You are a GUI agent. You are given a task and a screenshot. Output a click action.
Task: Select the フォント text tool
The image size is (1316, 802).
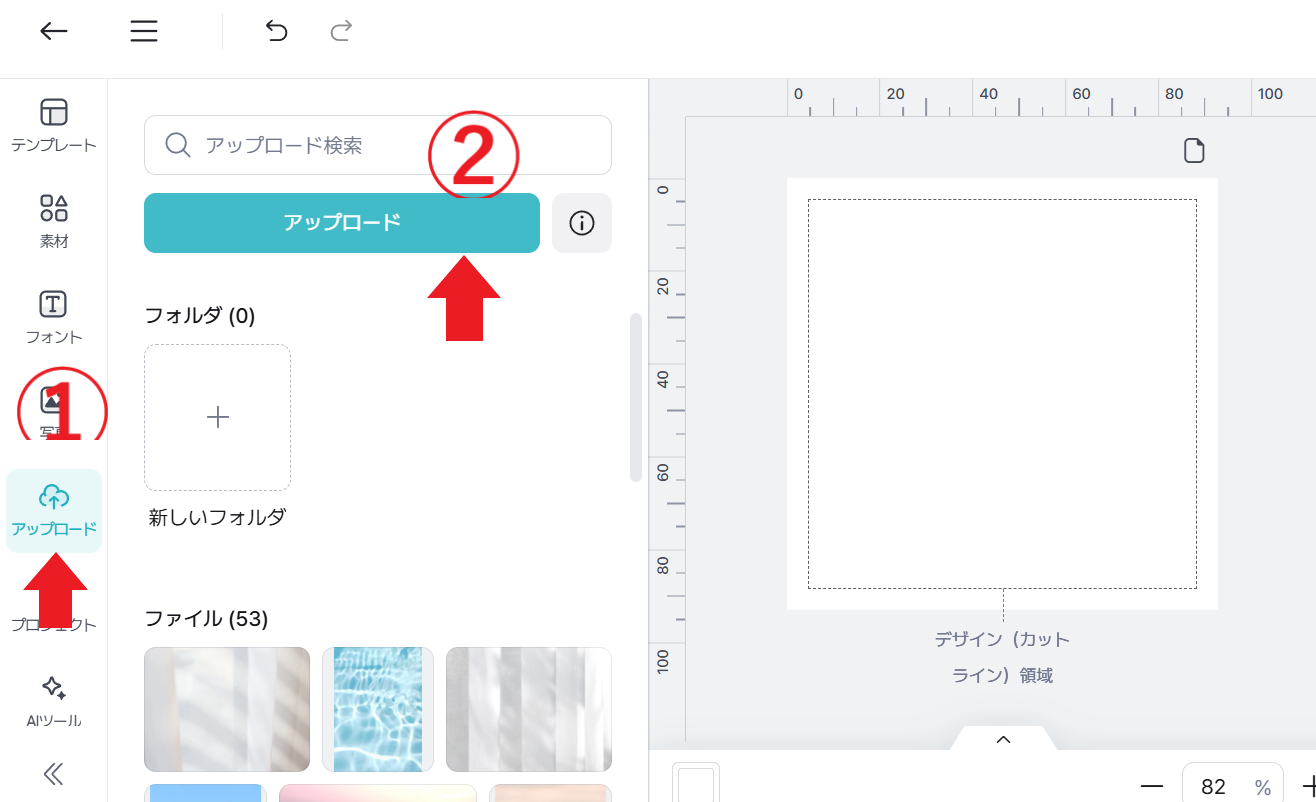pyautogui.click(x=54, y=317)
